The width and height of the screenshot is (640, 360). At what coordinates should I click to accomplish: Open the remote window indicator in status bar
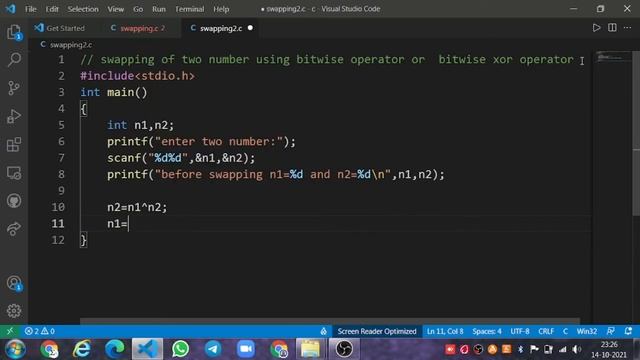10,331
